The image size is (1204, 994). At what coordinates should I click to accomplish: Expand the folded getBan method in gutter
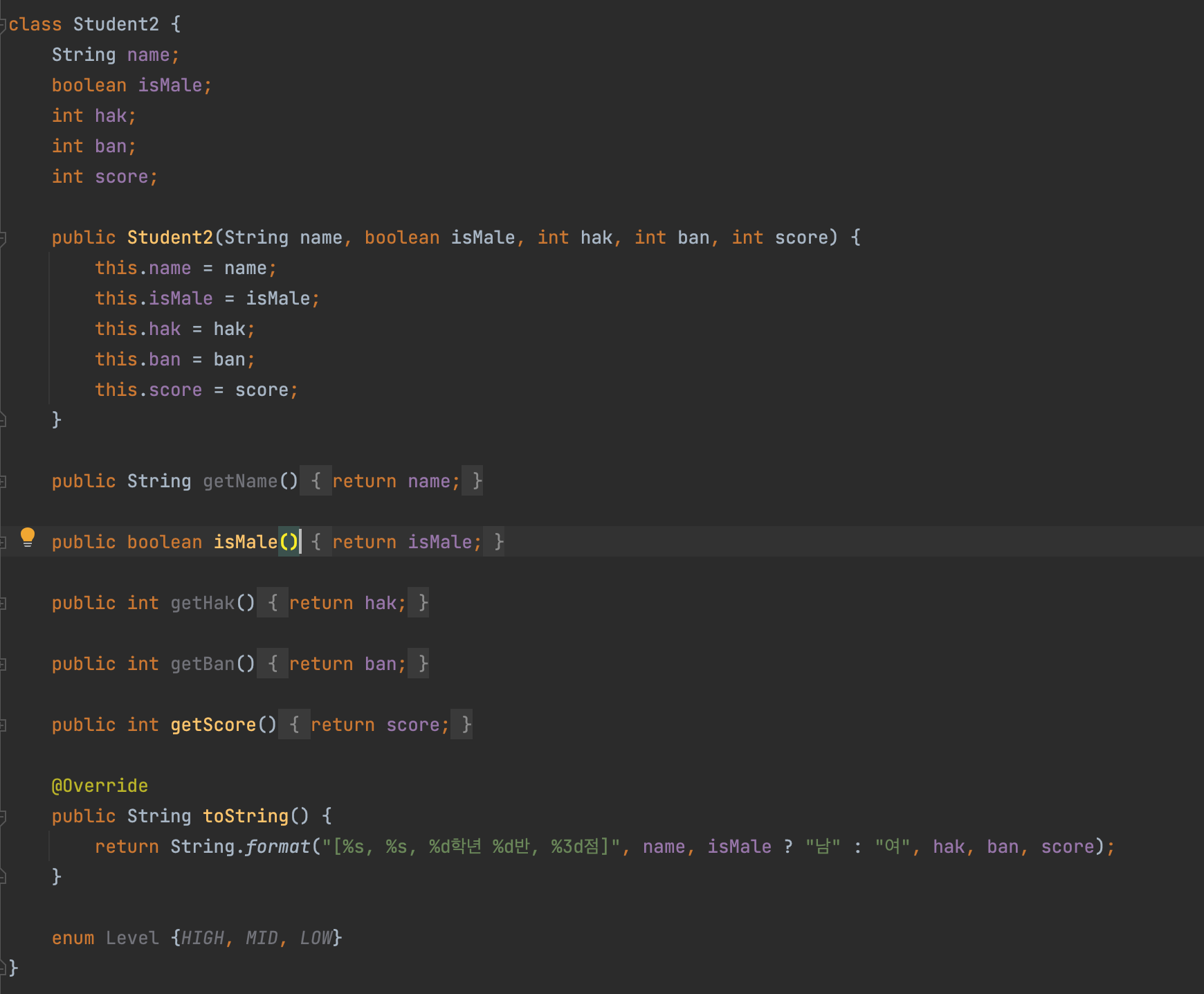pyautogui.click(x=3, y=665)
